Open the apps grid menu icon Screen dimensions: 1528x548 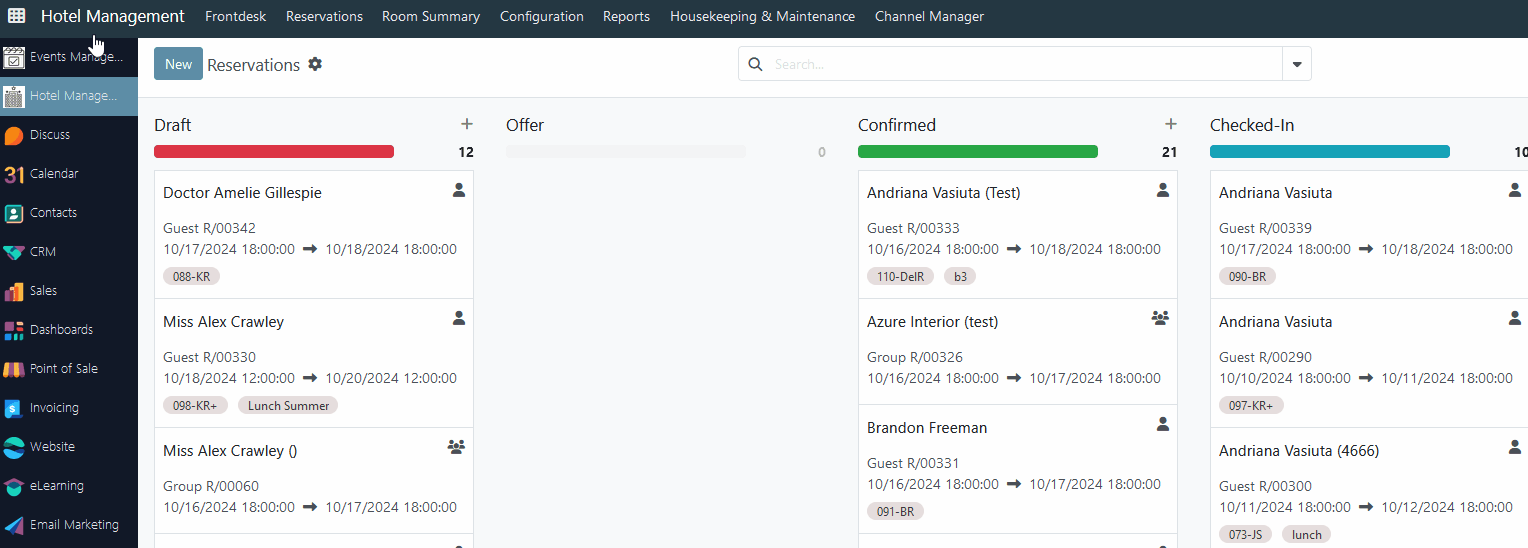tap(17, 16)
